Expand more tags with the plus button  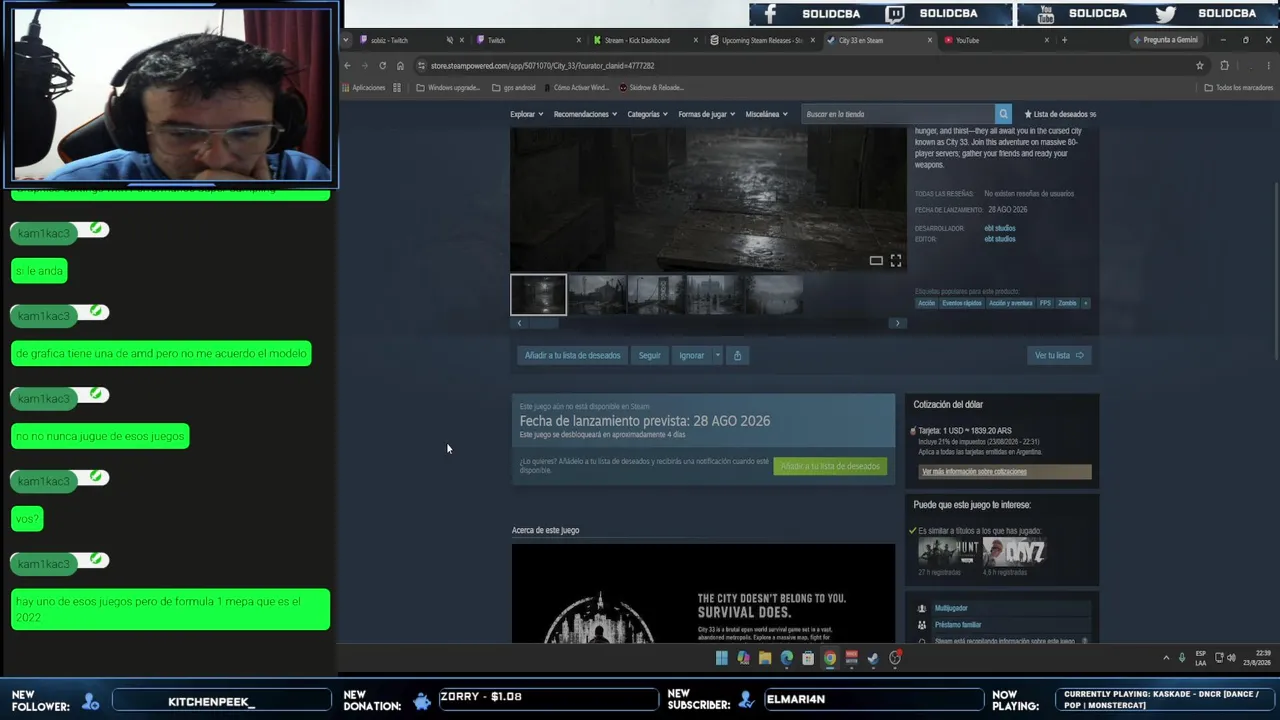(1085, 303)
